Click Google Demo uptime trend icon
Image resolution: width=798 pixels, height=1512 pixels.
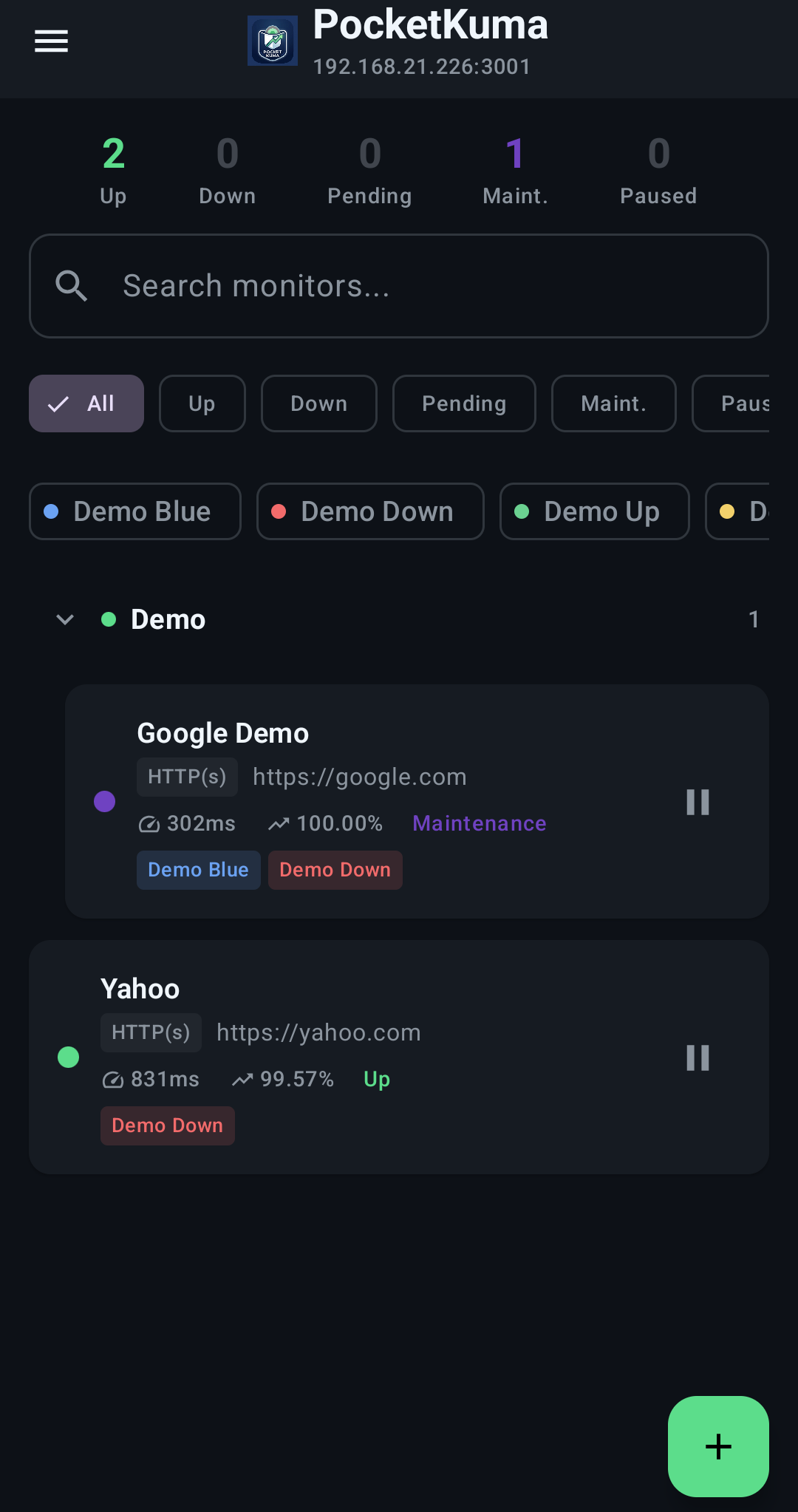pyautogui.click(x=279, y=824)
